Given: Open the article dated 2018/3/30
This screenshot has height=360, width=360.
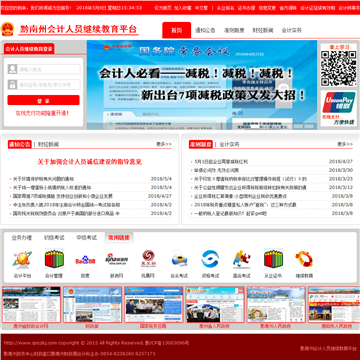Looking at the screenshot, I should [216, 170].
